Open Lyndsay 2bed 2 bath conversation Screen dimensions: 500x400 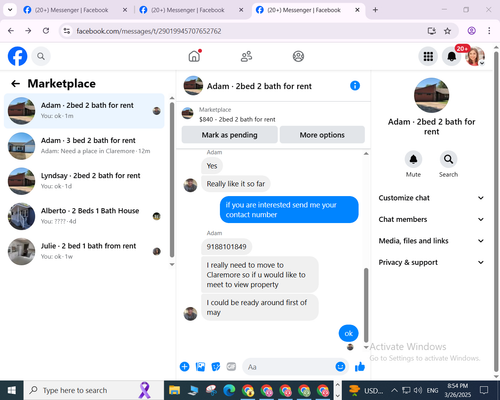click(x=84, y=181)
